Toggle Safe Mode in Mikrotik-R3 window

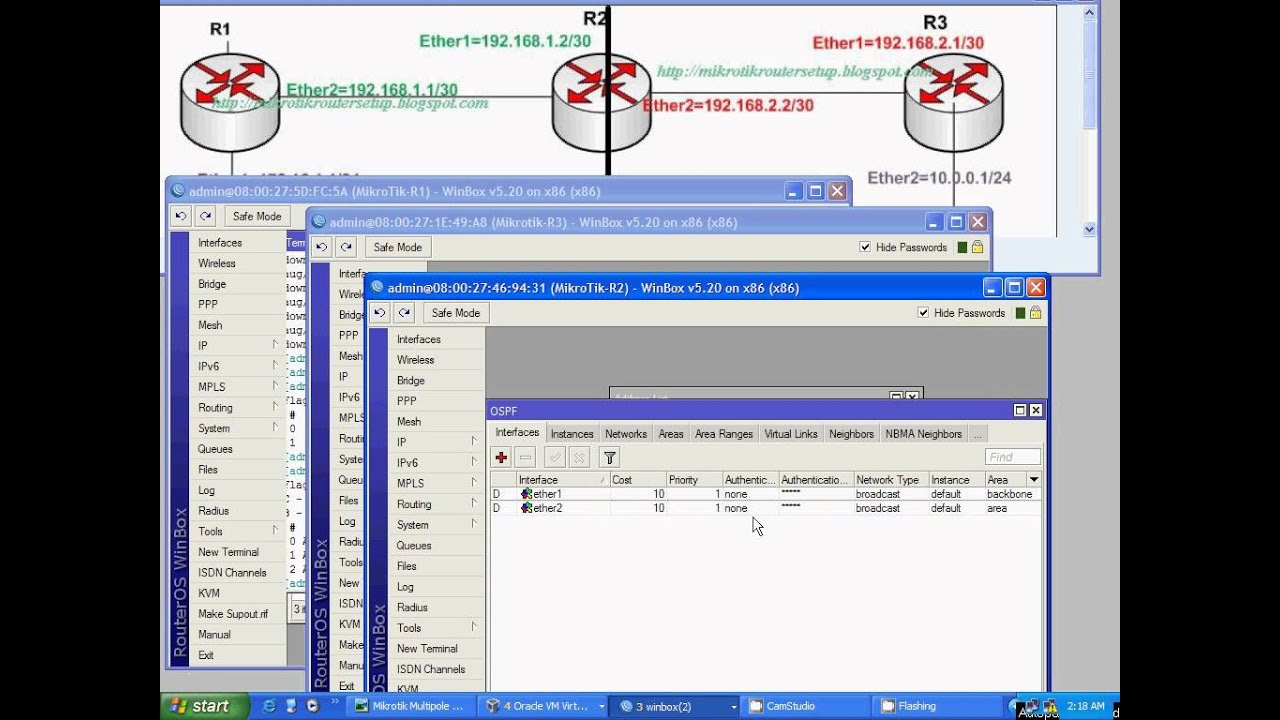tap(398, 247)
